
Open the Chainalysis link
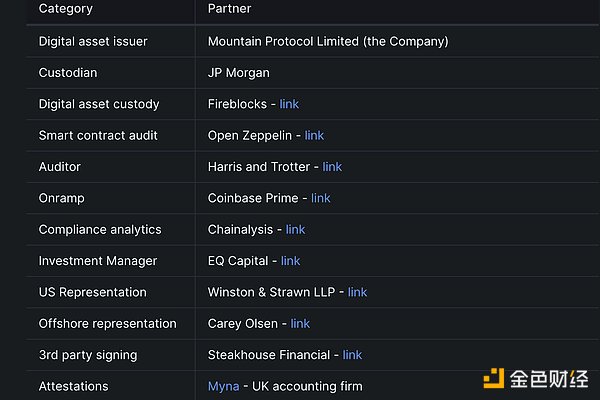point(295,229)
